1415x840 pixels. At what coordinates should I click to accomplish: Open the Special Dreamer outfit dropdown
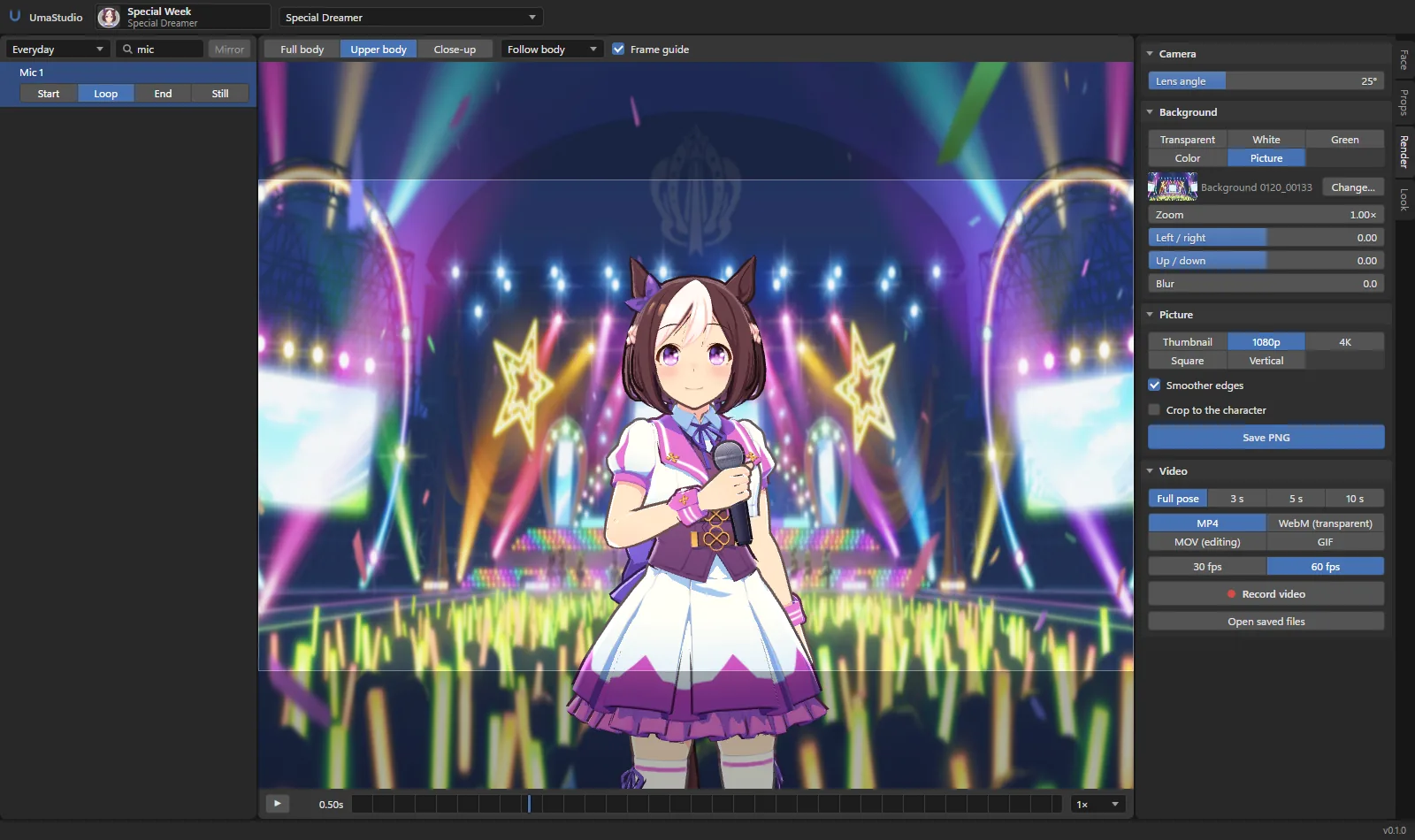(x=410, y=18)
